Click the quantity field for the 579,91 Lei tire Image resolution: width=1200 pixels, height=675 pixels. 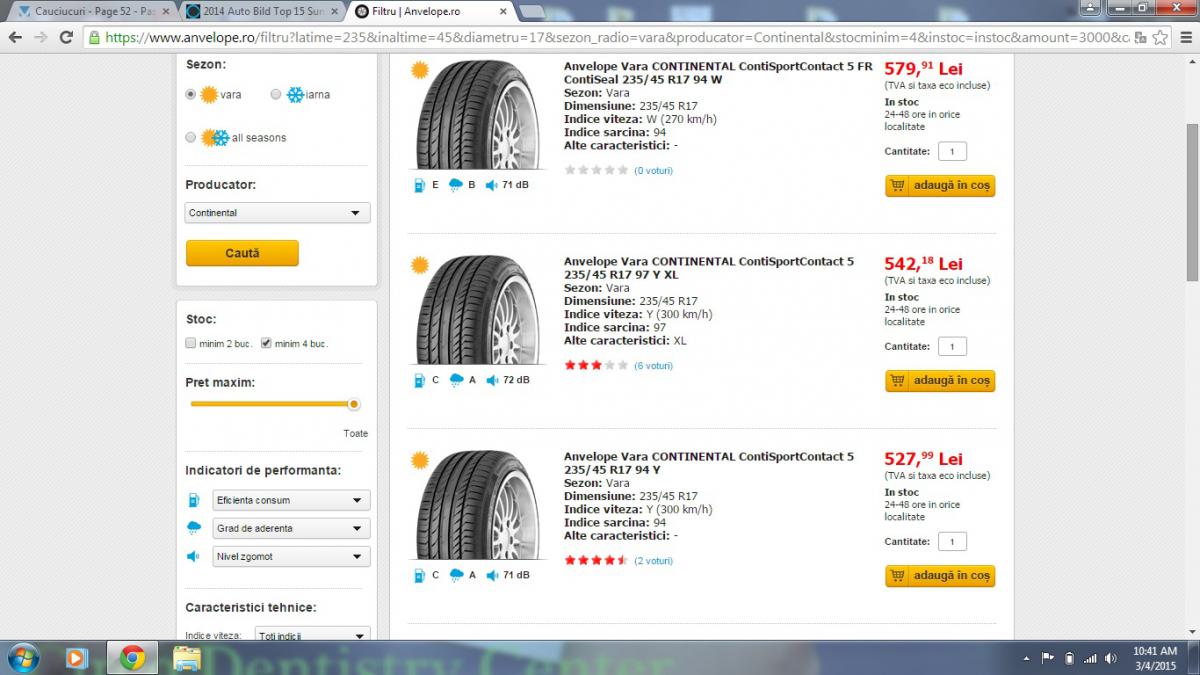tap(953, 151)
